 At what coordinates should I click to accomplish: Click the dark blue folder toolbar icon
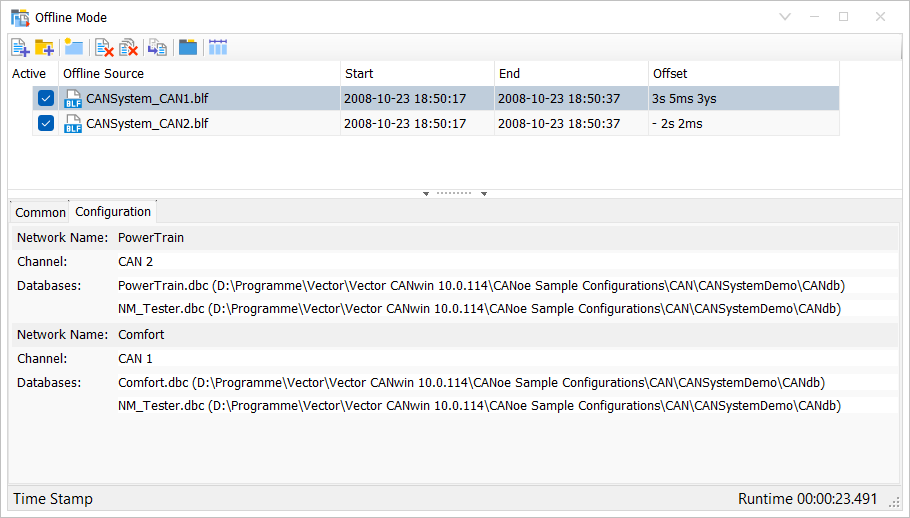click(x=187, y=47)
